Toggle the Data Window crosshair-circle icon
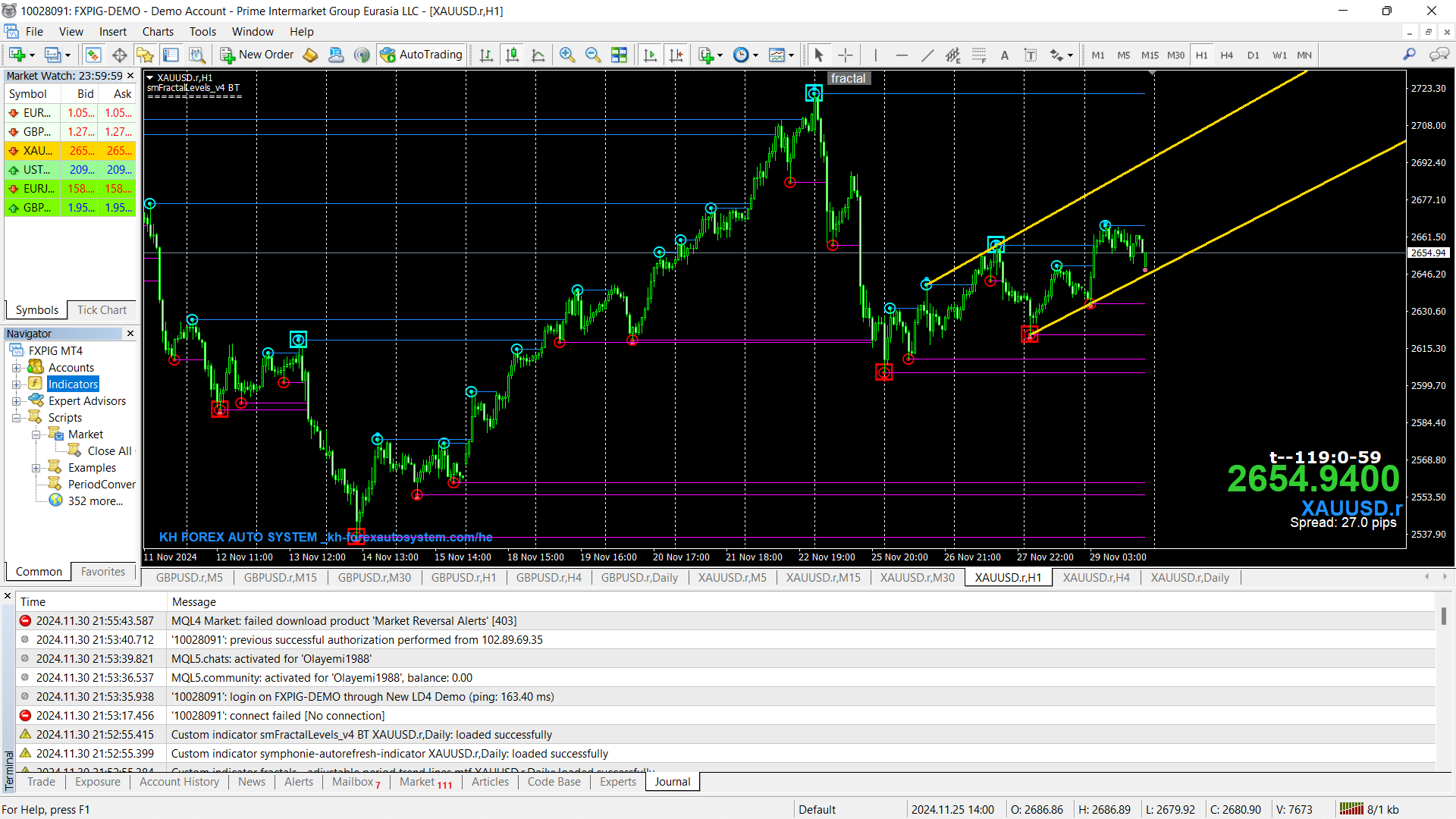The width and height of the screenshot is (1456, 819). coord(119,55)
